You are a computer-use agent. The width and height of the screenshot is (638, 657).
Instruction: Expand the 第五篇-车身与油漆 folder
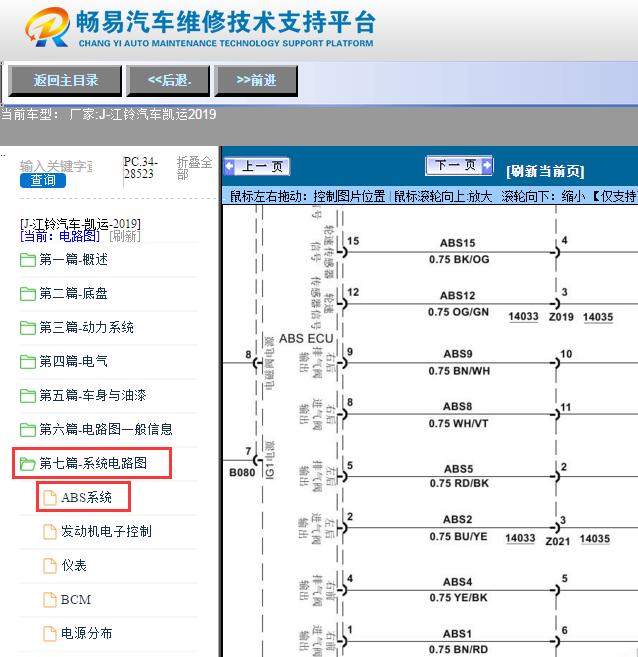(93, 396)
